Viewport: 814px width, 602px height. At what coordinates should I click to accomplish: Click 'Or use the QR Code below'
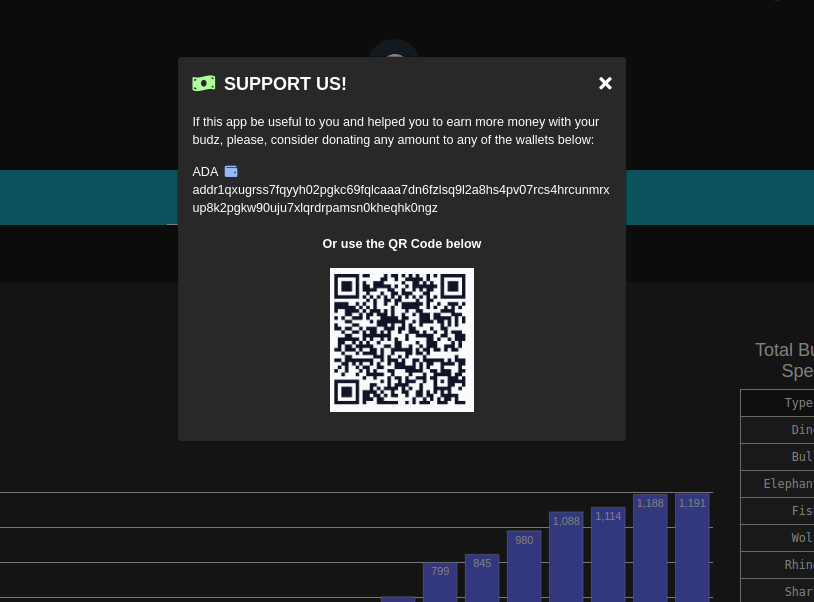(x=402, y=244)
